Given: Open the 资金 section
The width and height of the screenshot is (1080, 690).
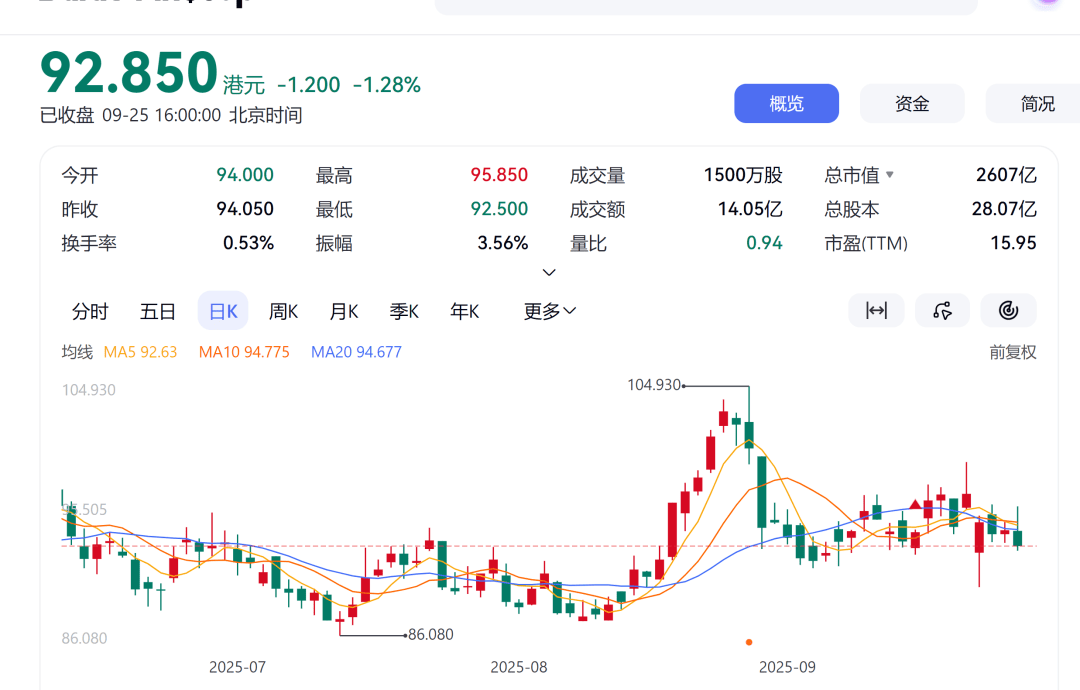Looking at the screenshot, I should tap(912, 103).
